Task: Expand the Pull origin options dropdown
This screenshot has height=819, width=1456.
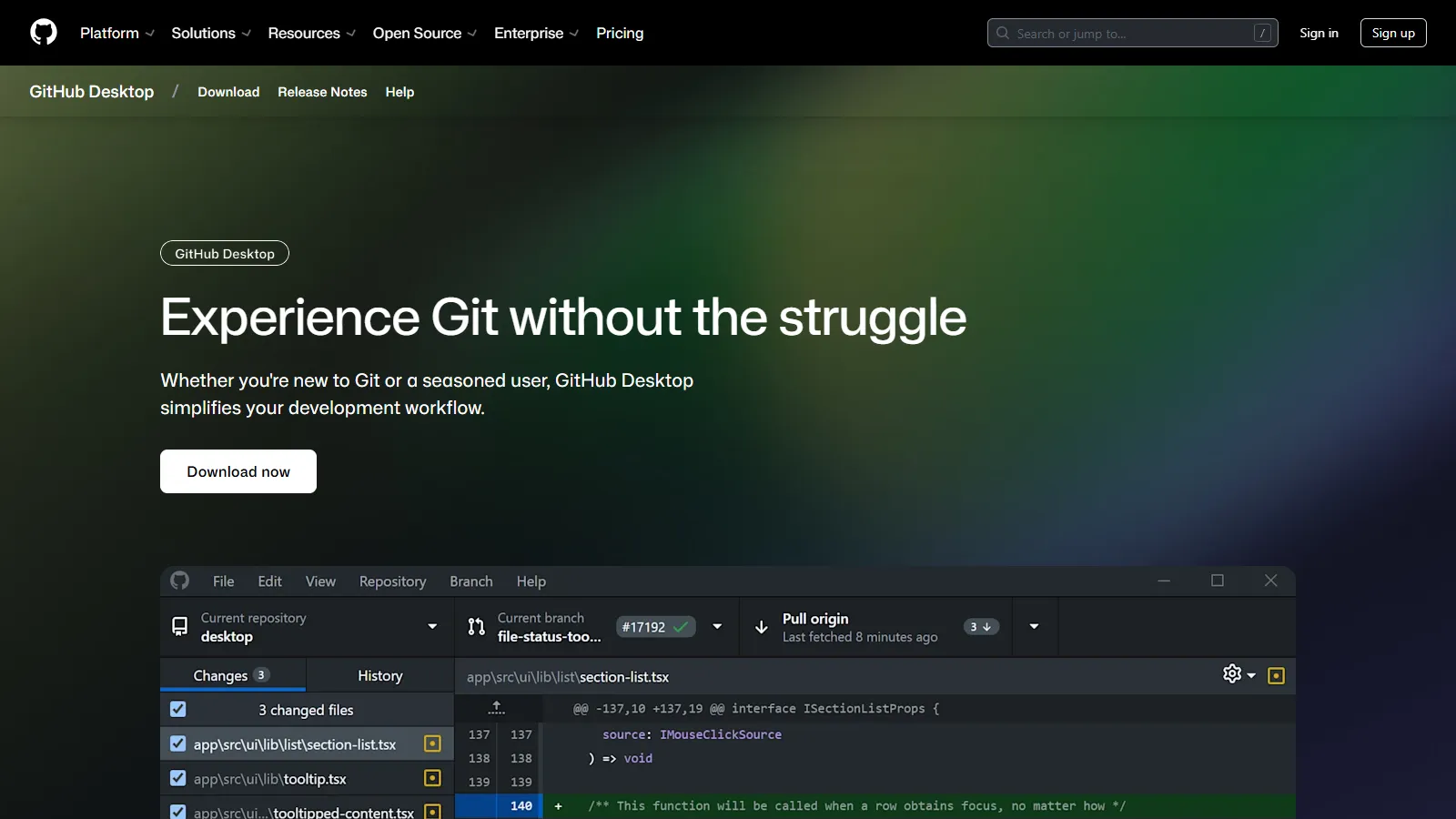Action: 1034,626
